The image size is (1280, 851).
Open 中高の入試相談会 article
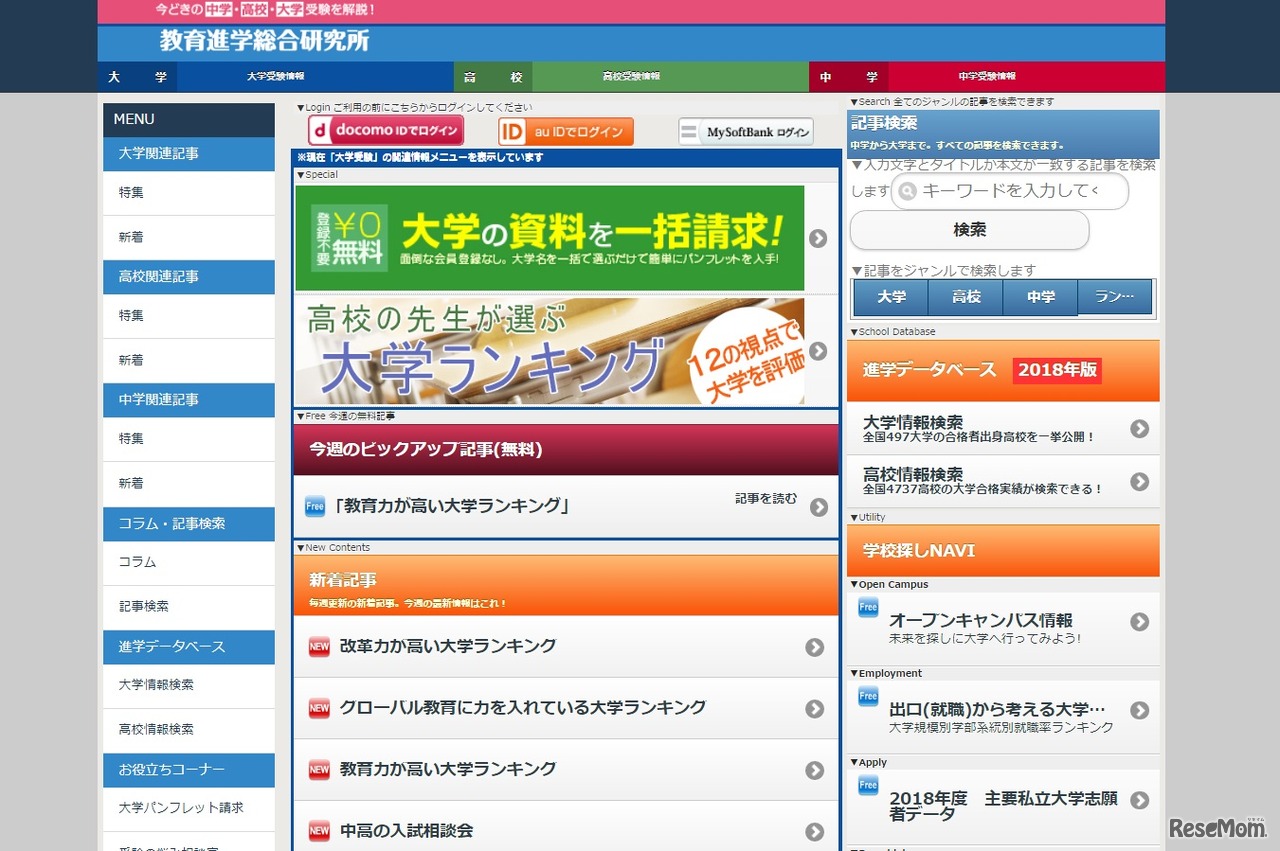click(x=566, y=832)
